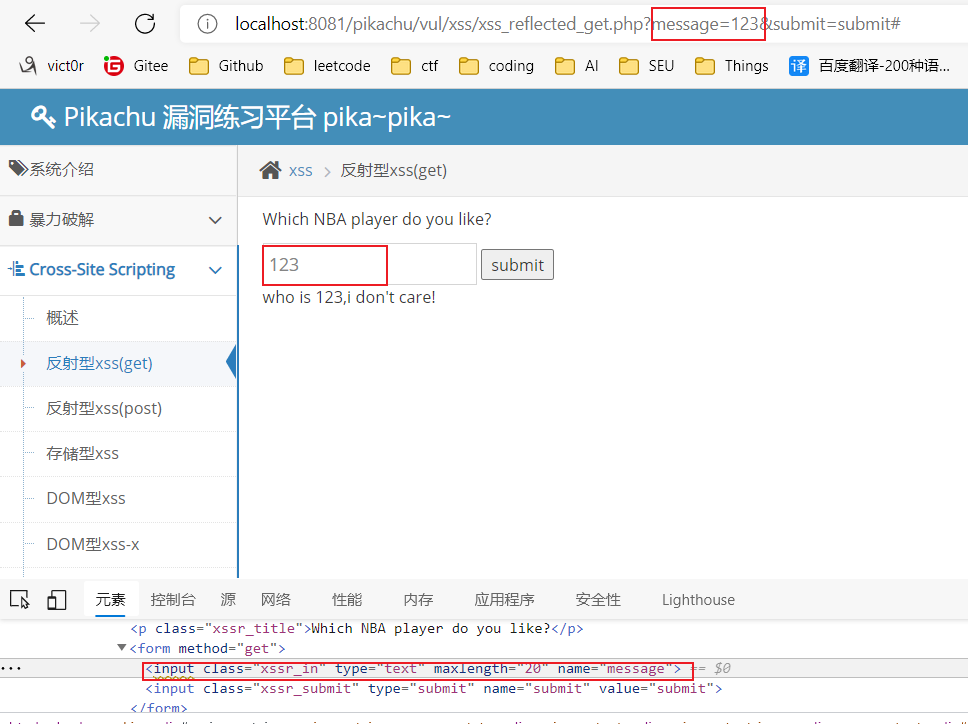
Task: Open the 存储型xss sidebar link
Action: pyautogui.click(x=83, y=453)
